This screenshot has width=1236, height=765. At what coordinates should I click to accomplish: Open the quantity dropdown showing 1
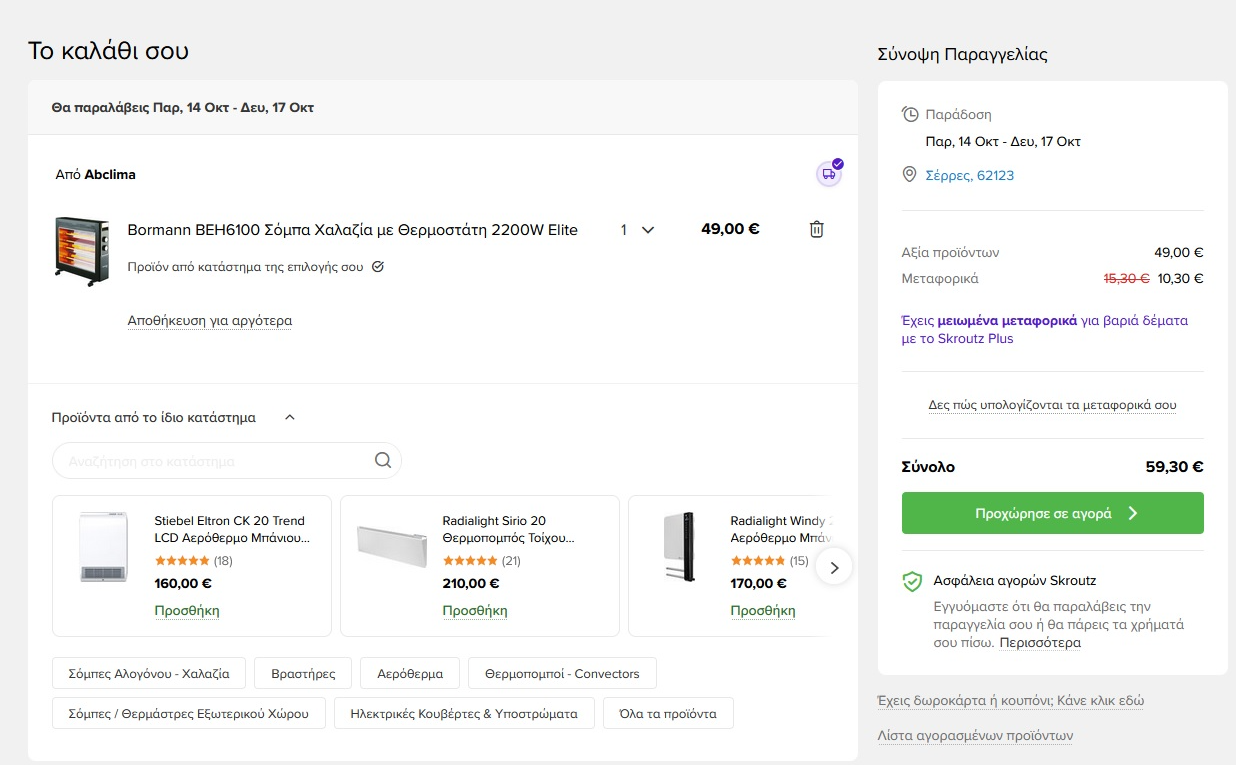pos(637,230)
